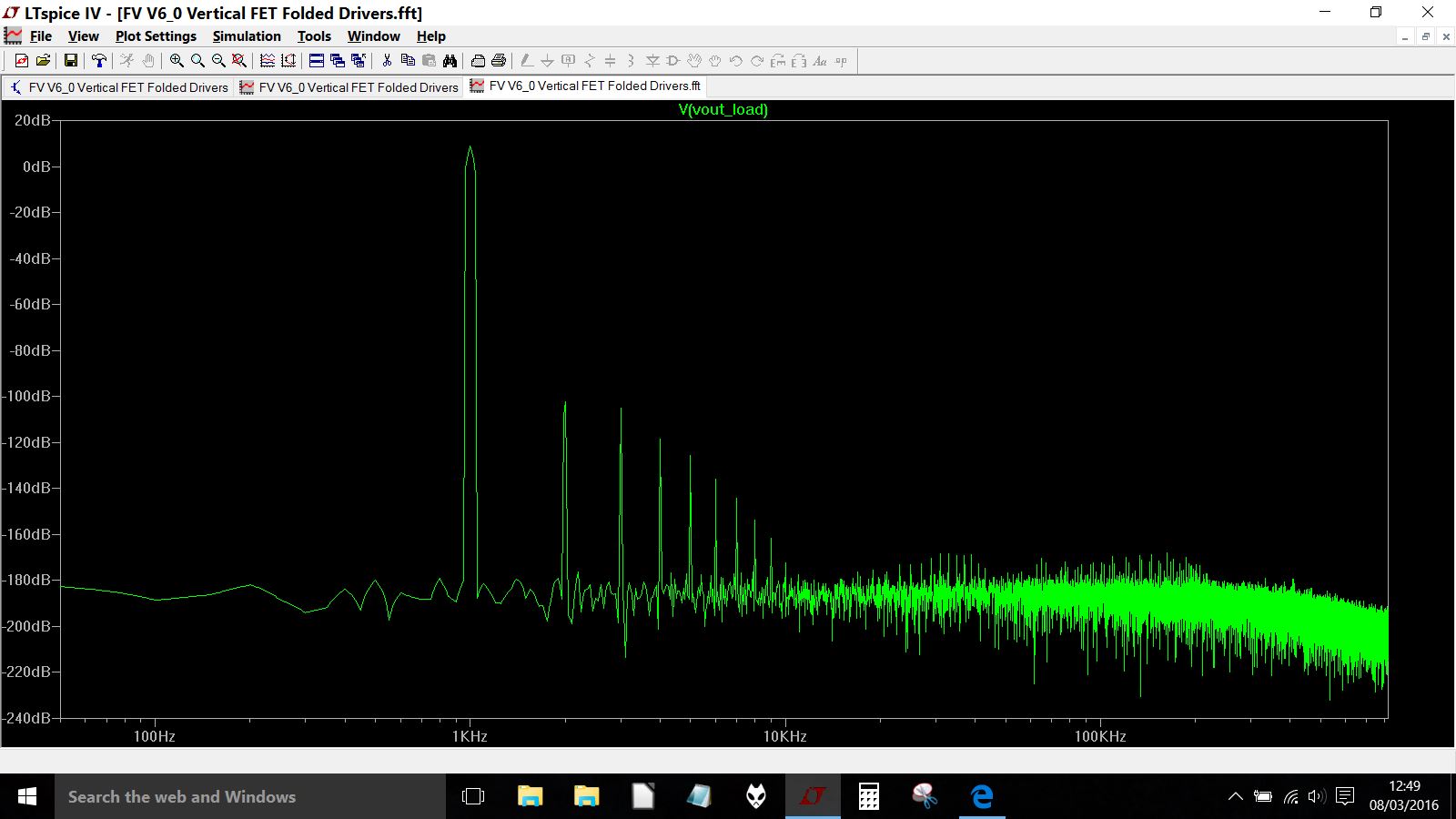This screenshot has height=819, width=1456.
Task: Click the Cut scissors icon
Action: (x=387, y=61)
